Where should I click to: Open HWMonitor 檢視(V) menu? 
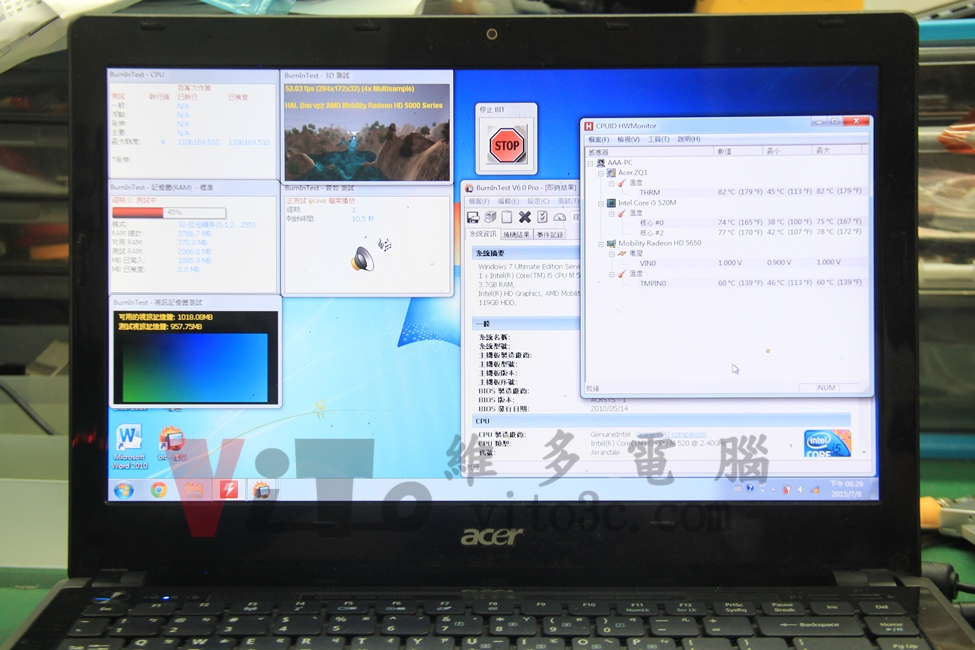pos(629,139)
